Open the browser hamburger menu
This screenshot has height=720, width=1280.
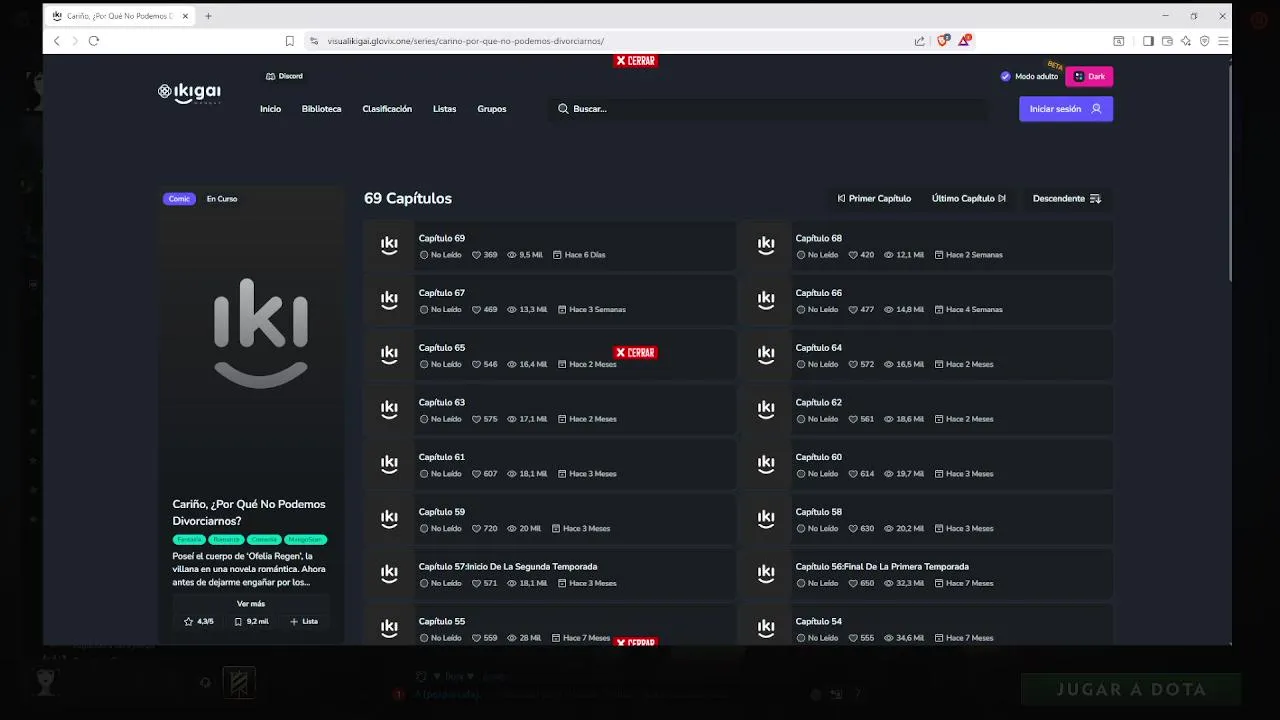[1223, 41]
